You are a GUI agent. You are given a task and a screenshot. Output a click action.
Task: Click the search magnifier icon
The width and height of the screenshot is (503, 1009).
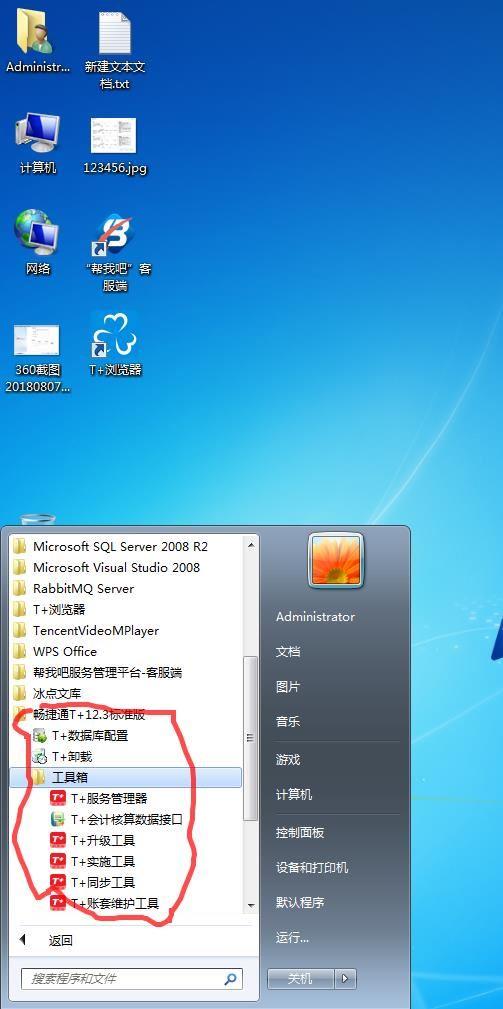click(230, 979)
